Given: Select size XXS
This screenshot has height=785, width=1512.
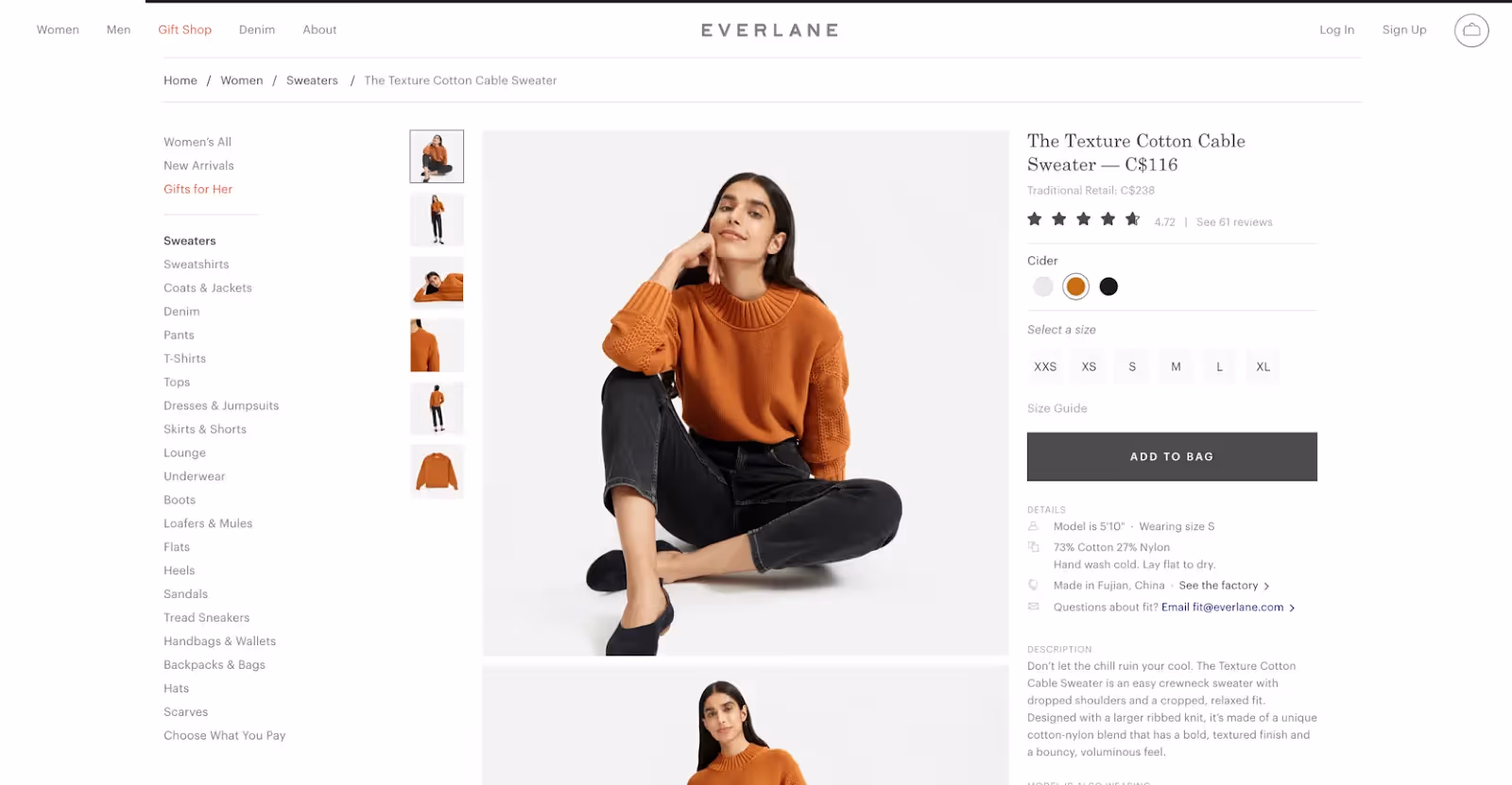Looking at the screenshot, I should 1045,367.
